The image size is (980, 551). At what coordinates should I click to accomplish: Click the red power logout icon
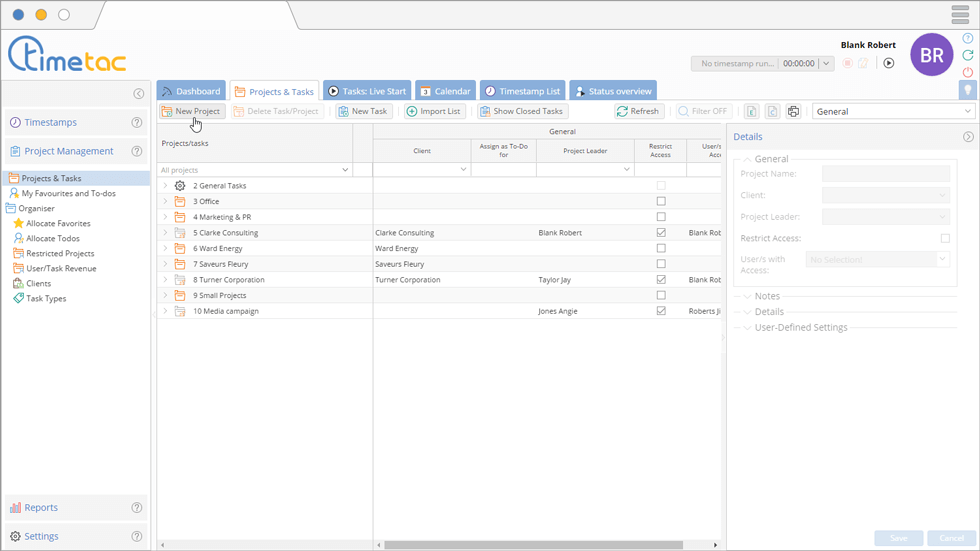tap(968, 72)
